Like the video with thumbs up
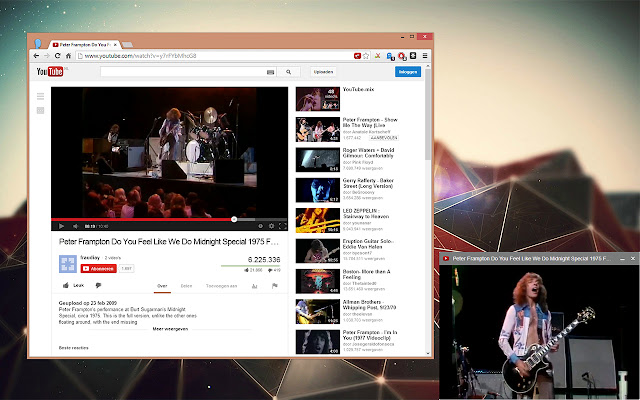640x400 pixels. point(73,285)
